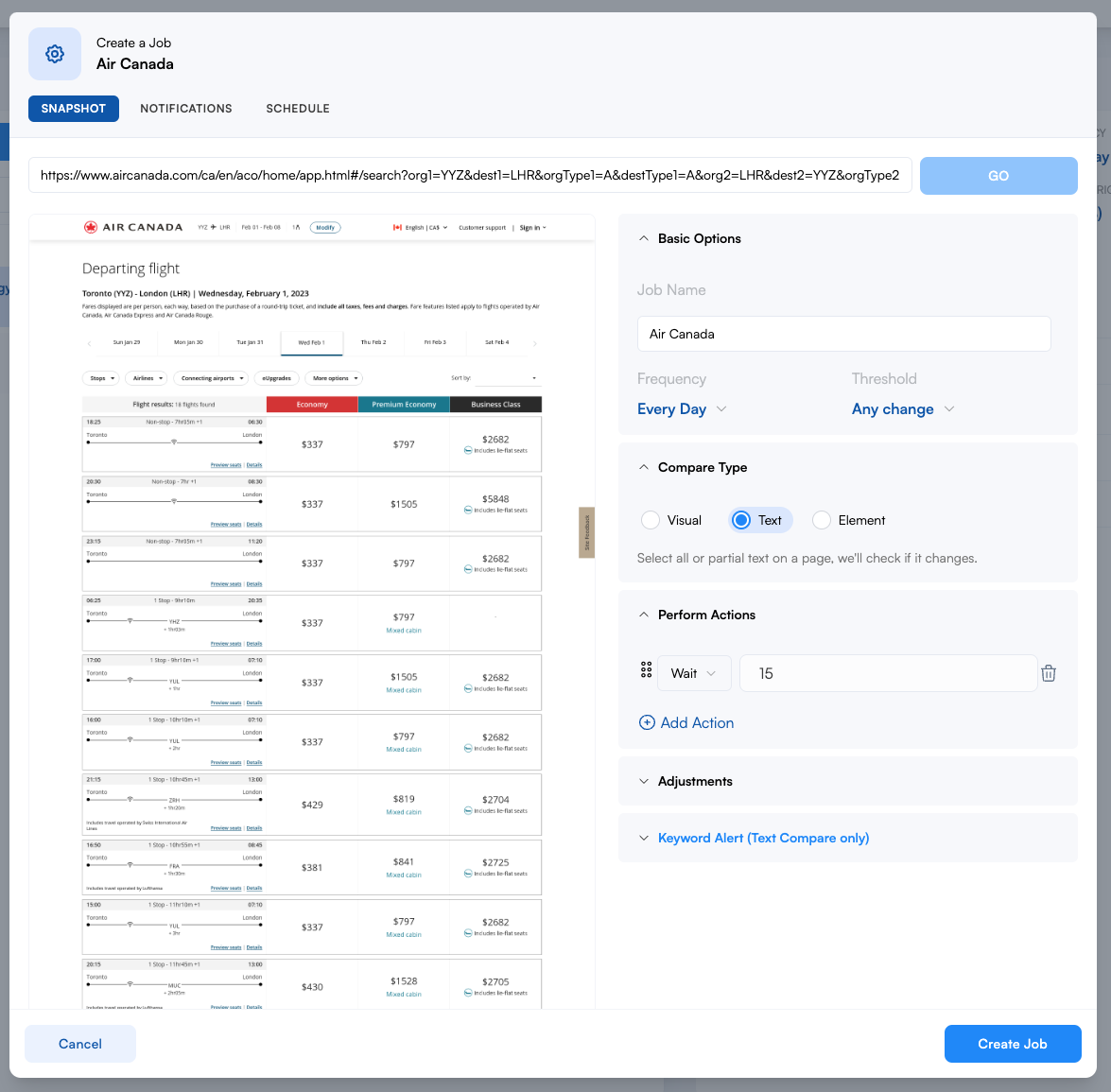Switch to the Snapshot tab

tap(74, 109)
